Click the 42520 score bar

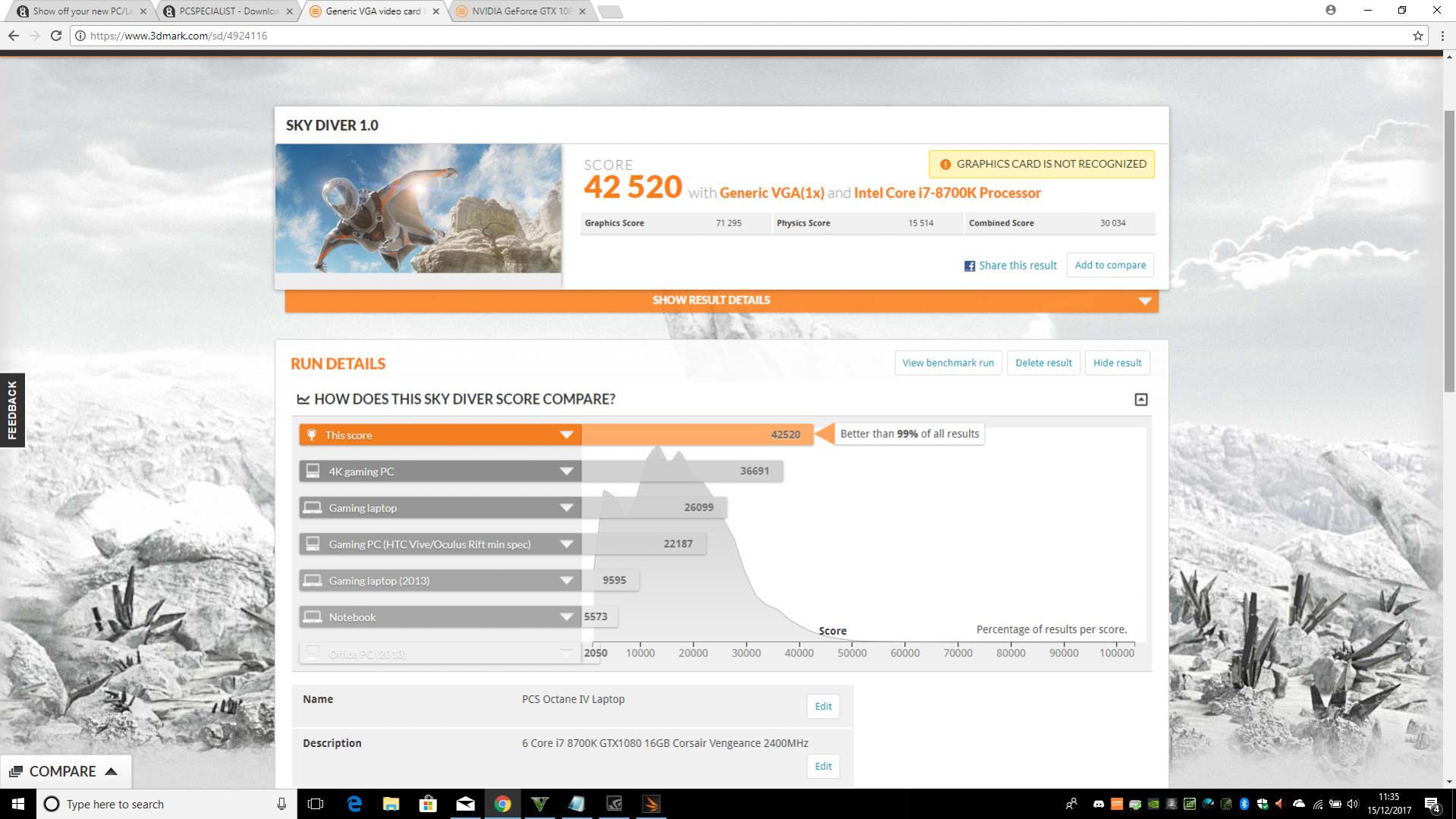(x=697, y=435)
